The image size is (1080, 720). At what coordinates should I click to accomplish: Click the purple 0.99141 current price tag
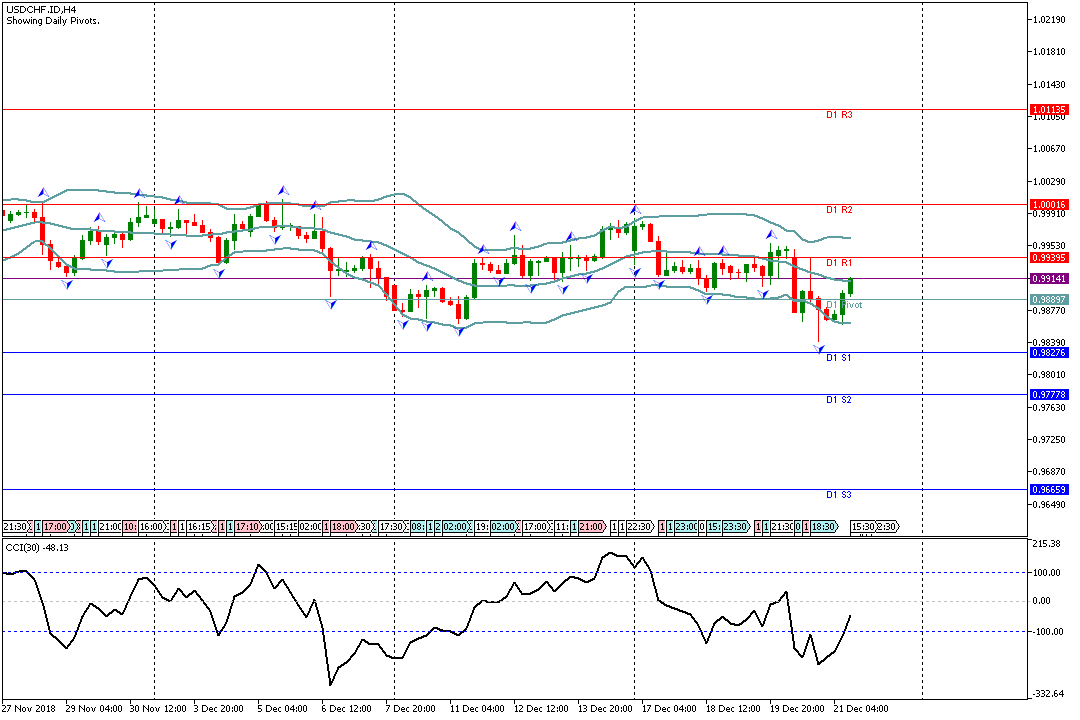click(1048, 279)
